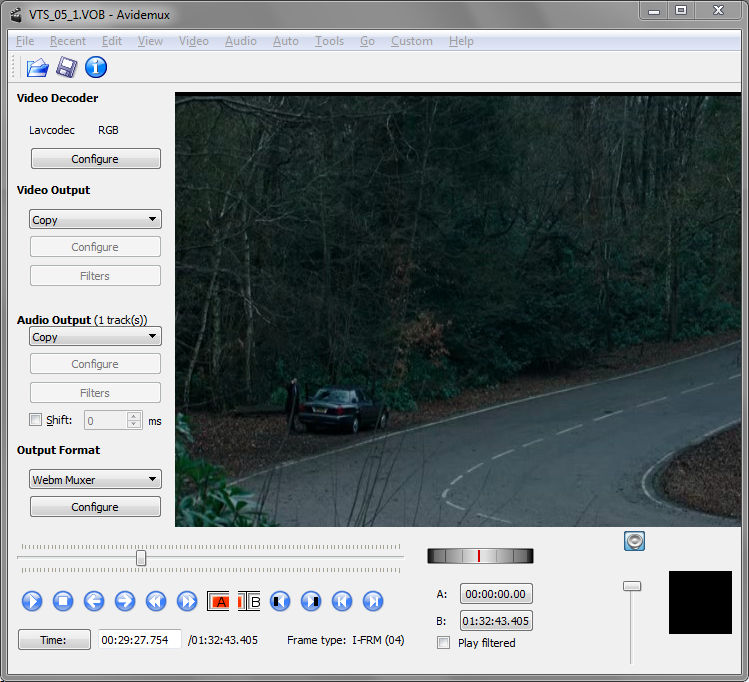Open the Audio menu
The width and height of the screenshot is (749, 682).
pos(241,41)
